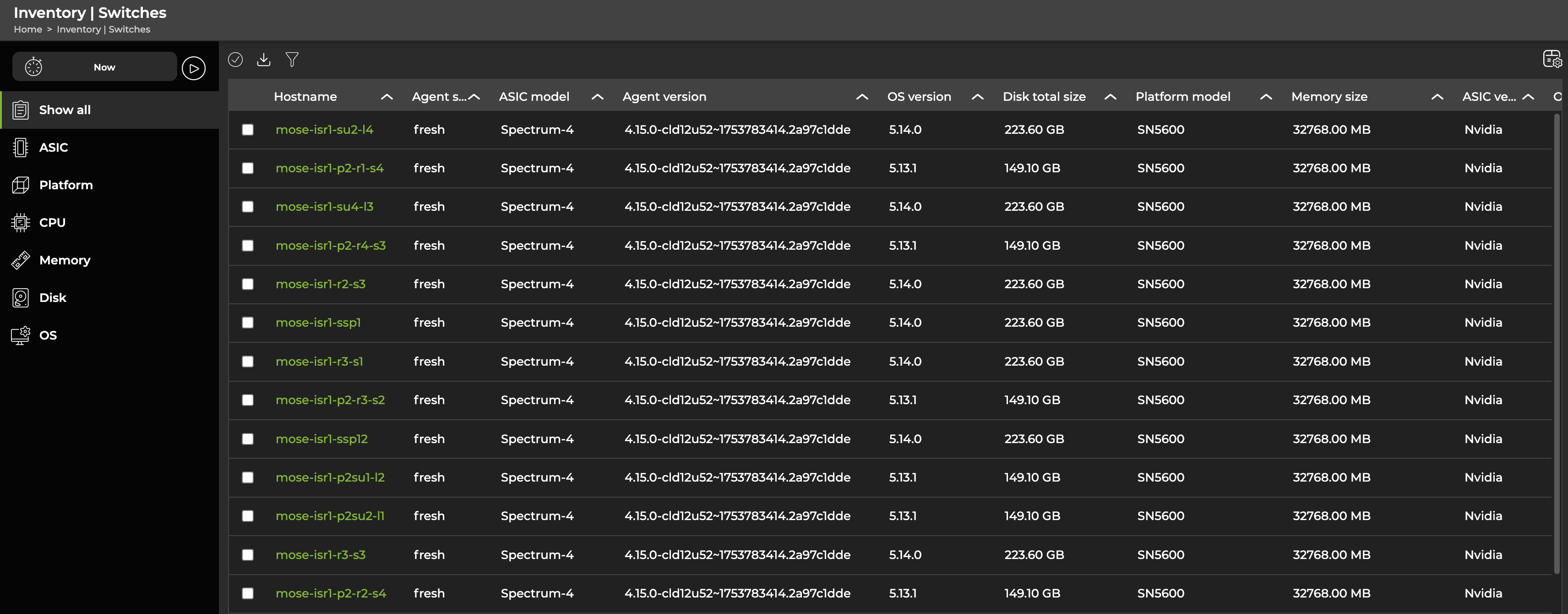1568x614 pixels.
Task: Check the box for mose-isr1-su2-l4
Action: [x=248, y=130]
